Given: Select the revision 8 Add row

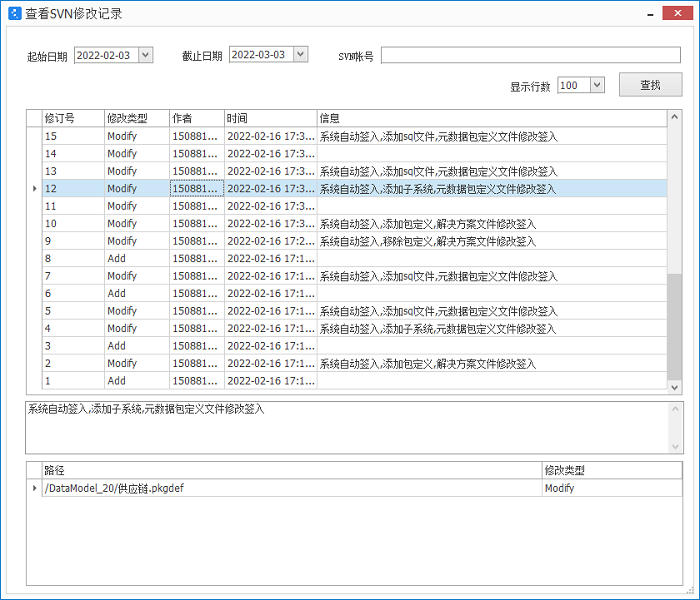Looking at the screenshot, I should pyautogui.click(x=300, y=258).
